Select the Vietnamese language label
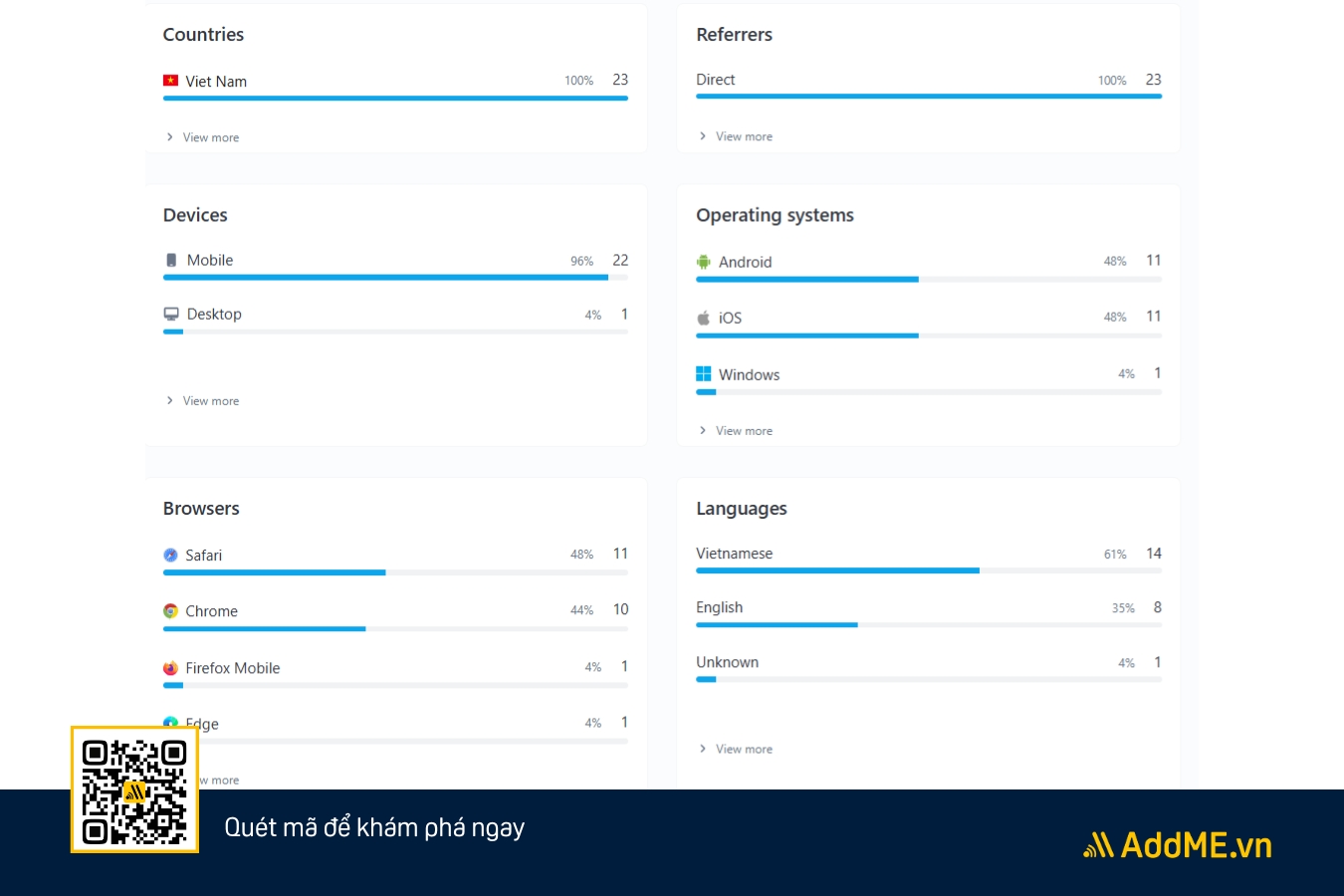 click(735, 554)
